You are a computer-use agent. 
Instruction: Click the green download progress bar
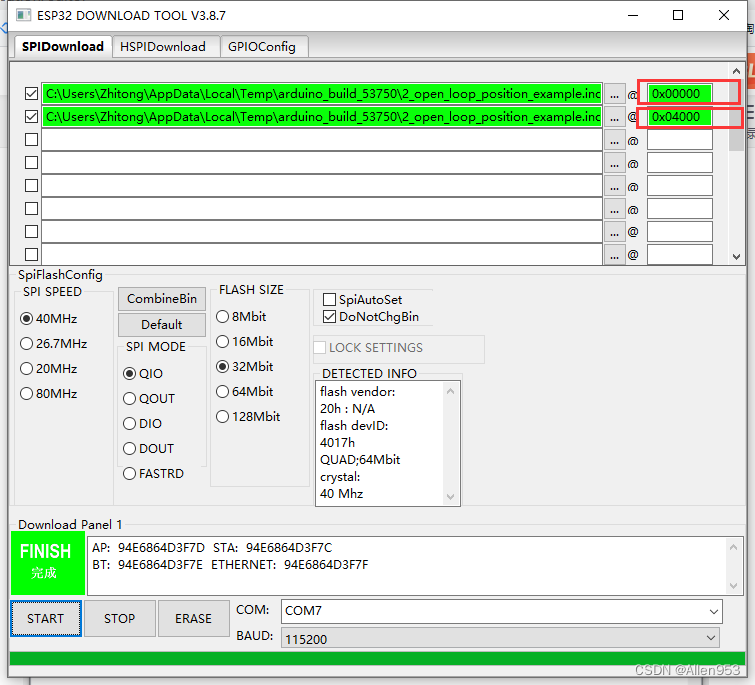pos(377,658)
